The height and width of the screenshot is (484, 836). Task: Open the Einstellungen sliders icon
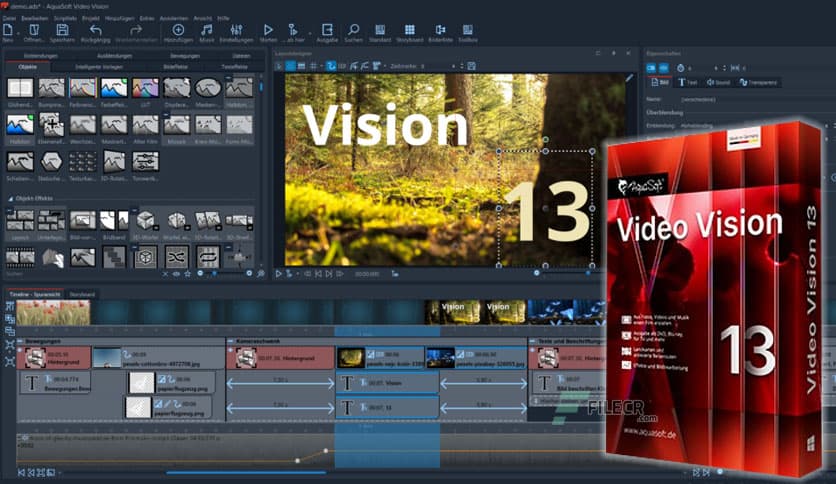point(236,32)
